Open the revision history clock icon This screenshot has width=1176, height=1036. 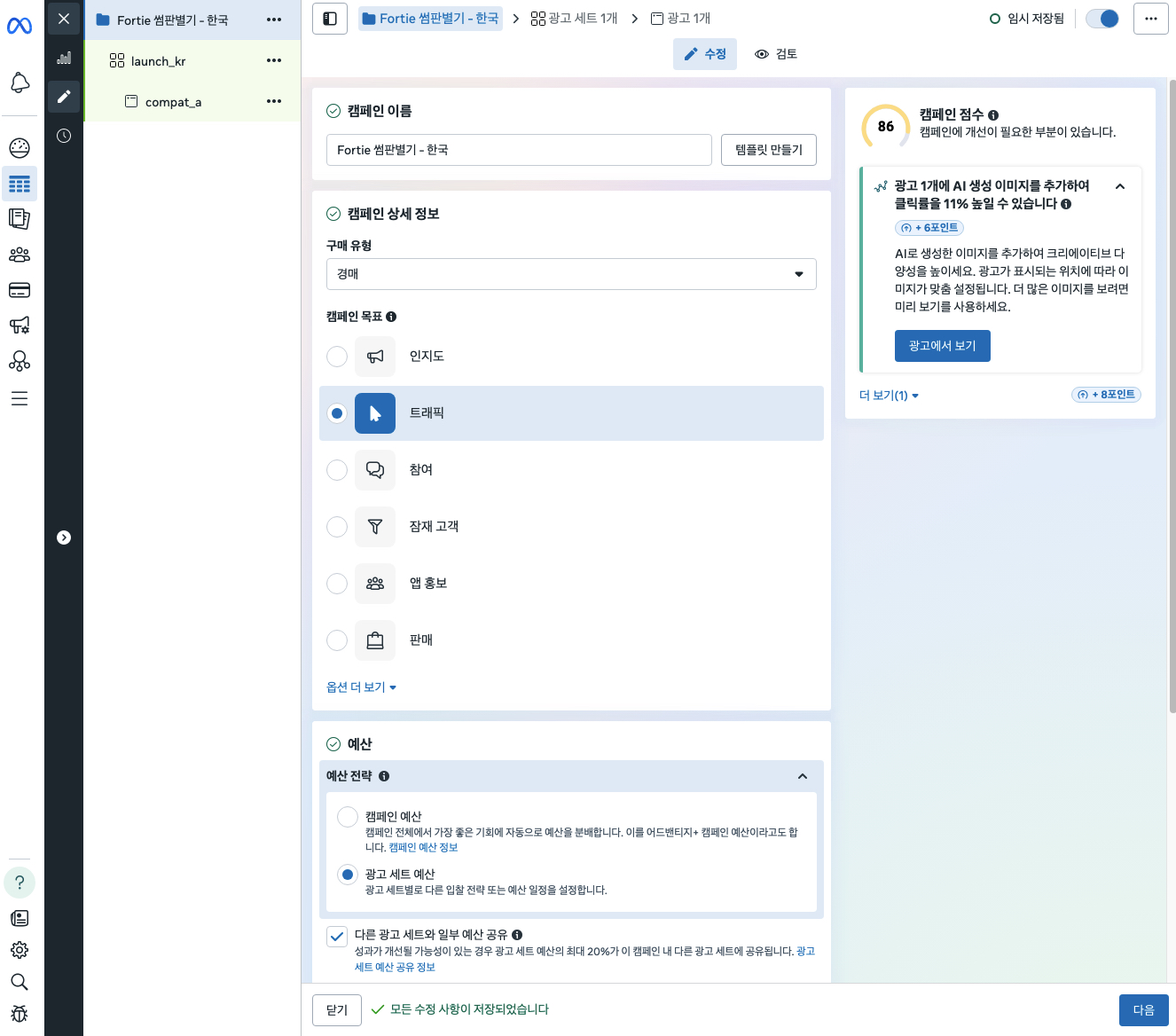(x=63, y=136)
